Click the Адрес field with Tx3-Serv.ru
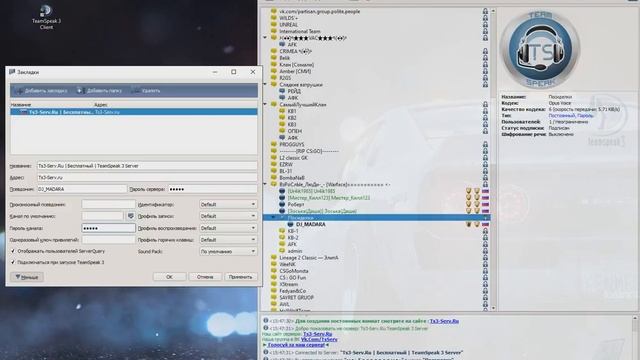This screenshot has height=360, width=640. point(147,178)
